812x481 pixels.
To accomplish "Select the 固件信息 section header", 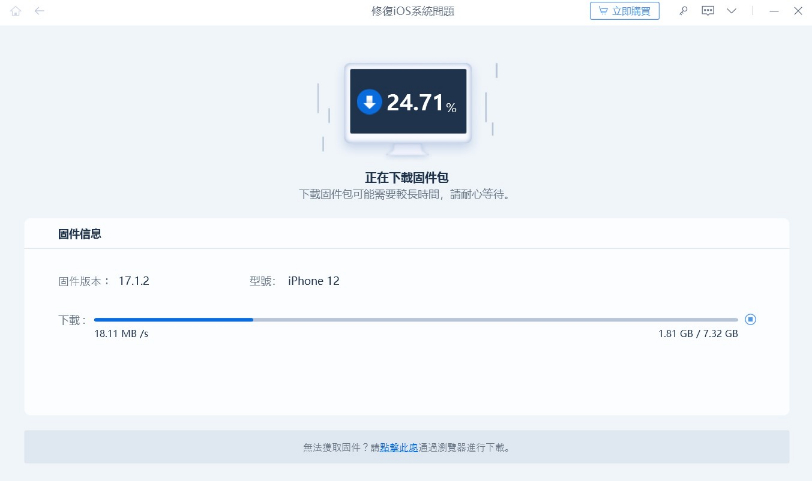I will [x=80, y=234].
